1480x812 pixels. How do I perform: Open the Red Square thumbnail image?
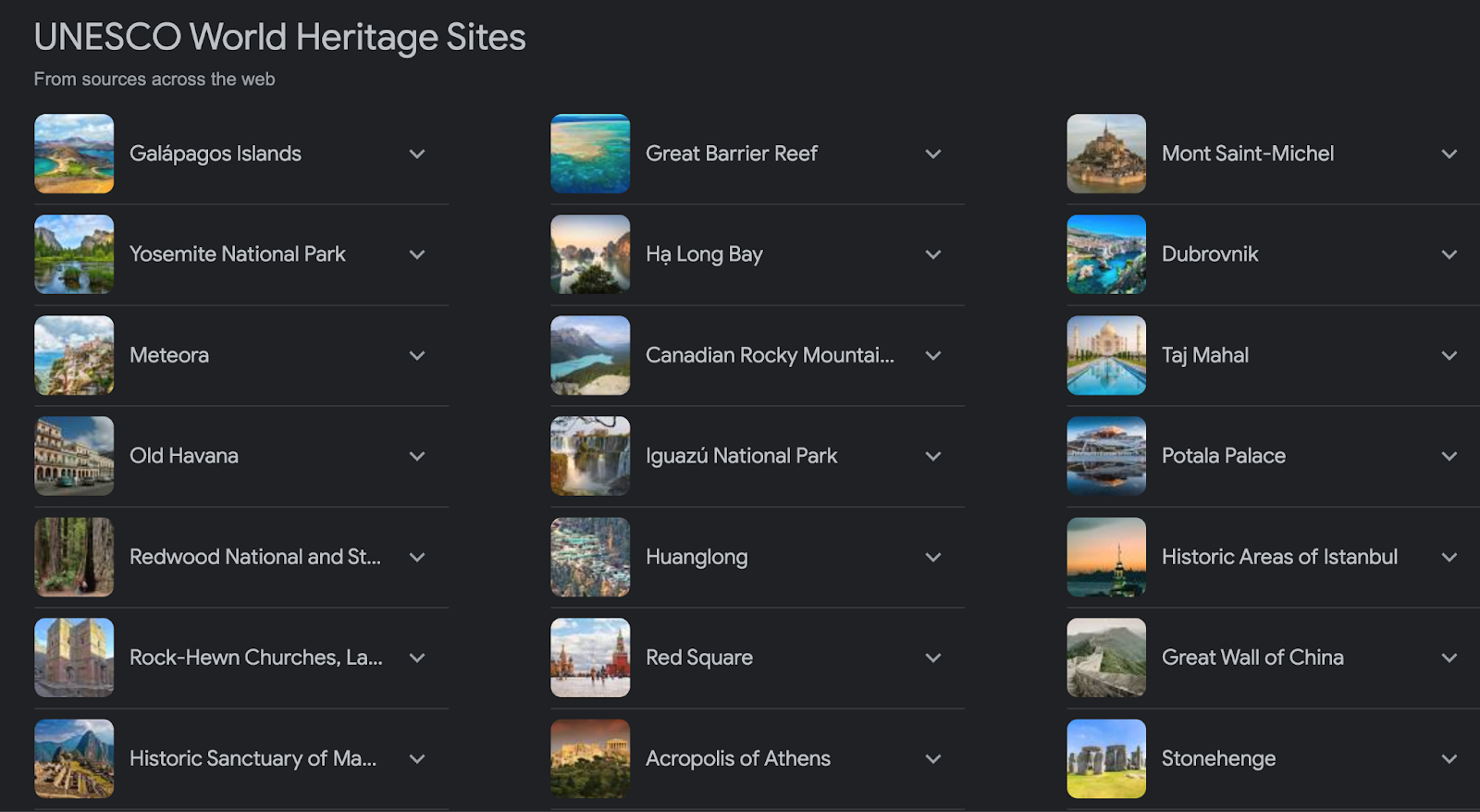[x=590, y=658]
